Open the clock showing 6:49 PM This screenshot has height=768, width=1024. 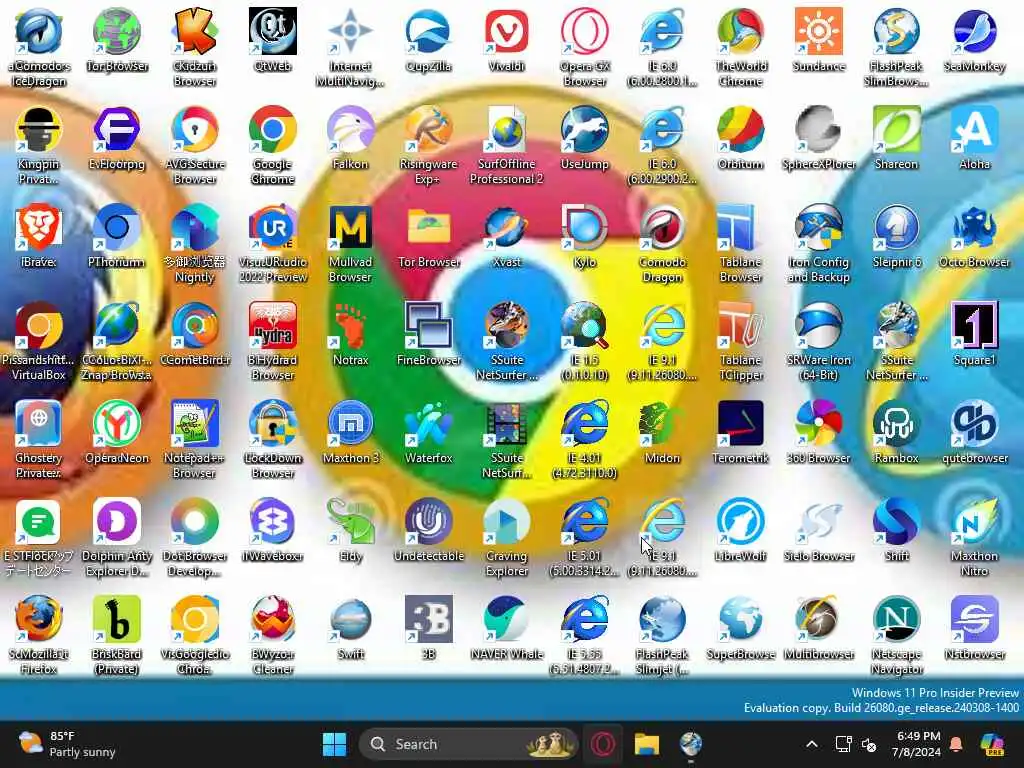916,744
